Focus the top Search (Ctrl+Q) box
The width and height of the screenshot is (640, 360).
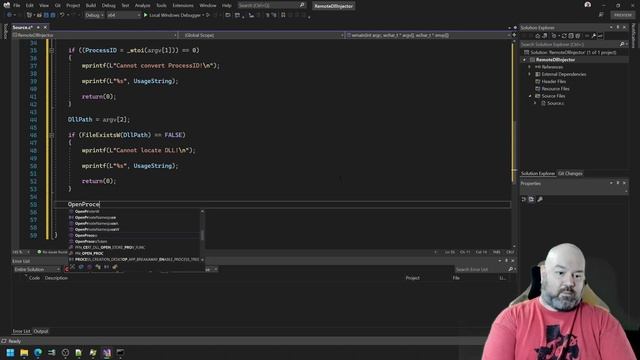(271, 5)
